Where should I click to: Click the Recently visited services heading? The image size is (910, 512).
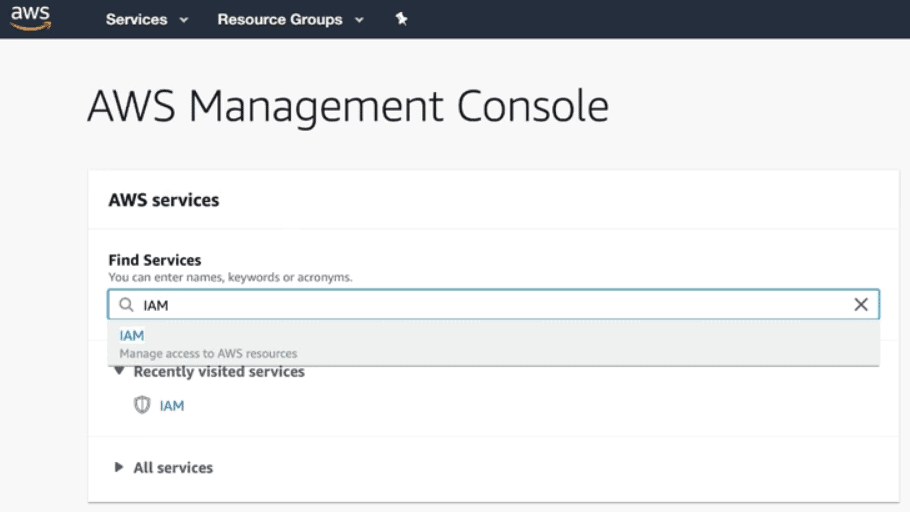pos(219,372)
